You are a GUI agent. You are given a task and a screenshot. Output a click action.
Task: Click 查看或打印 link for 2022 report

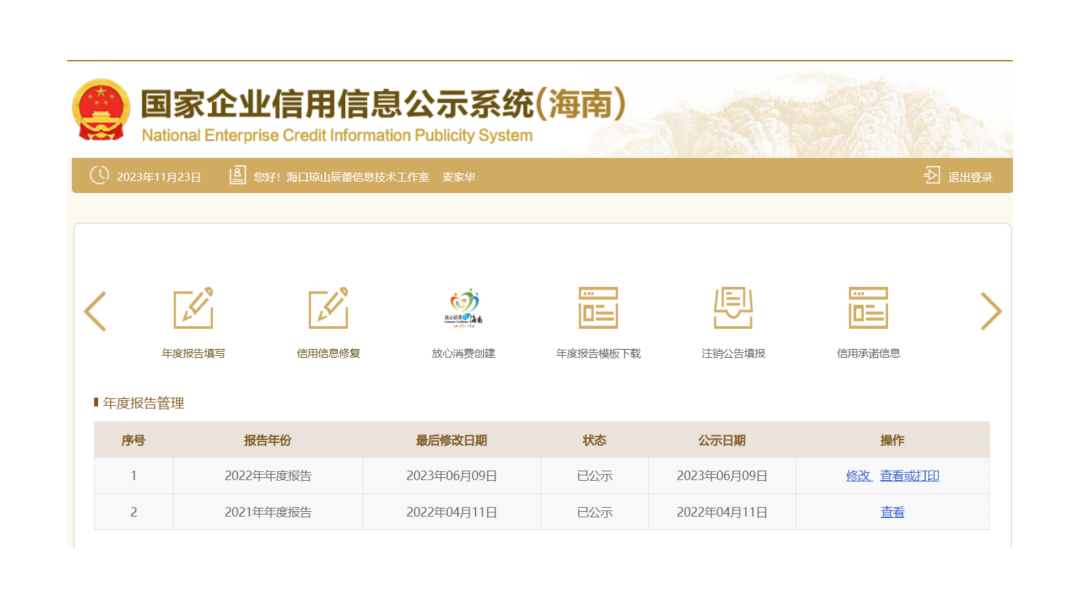(909, 476)
